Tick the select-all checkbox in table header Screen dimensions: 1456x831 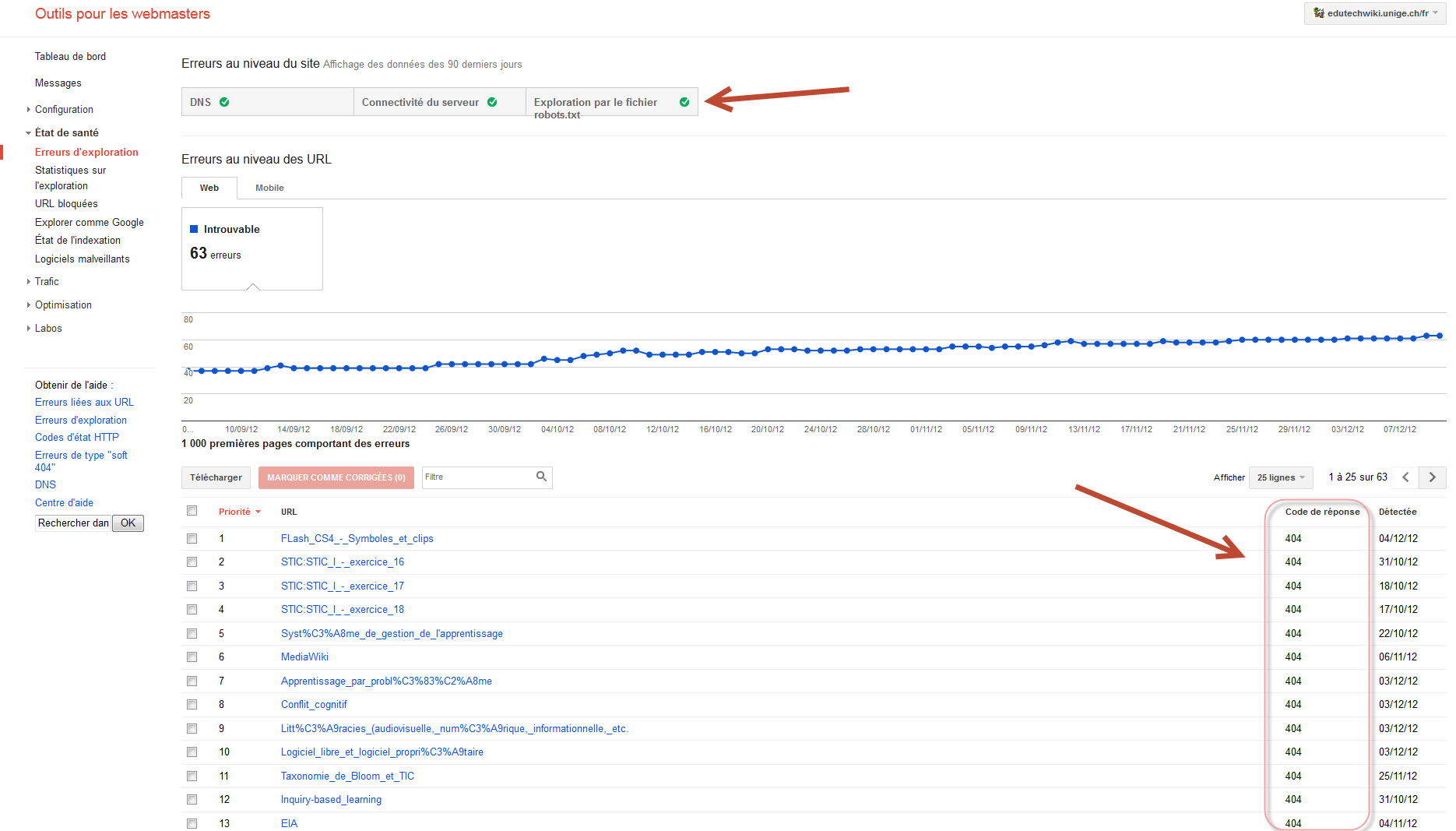(x=192, y=511)
